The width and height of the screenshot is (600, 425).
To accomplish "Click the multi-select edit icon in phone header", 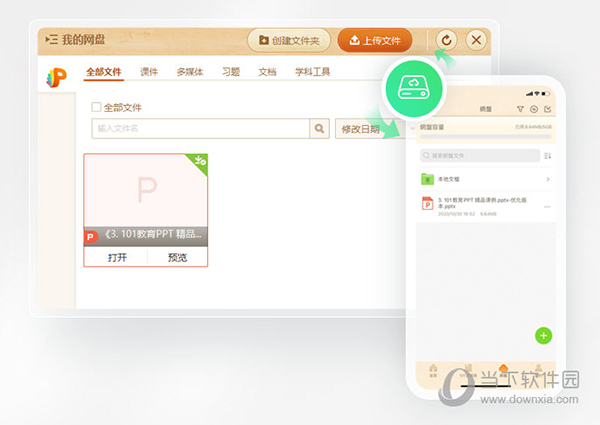I will 548,109.
